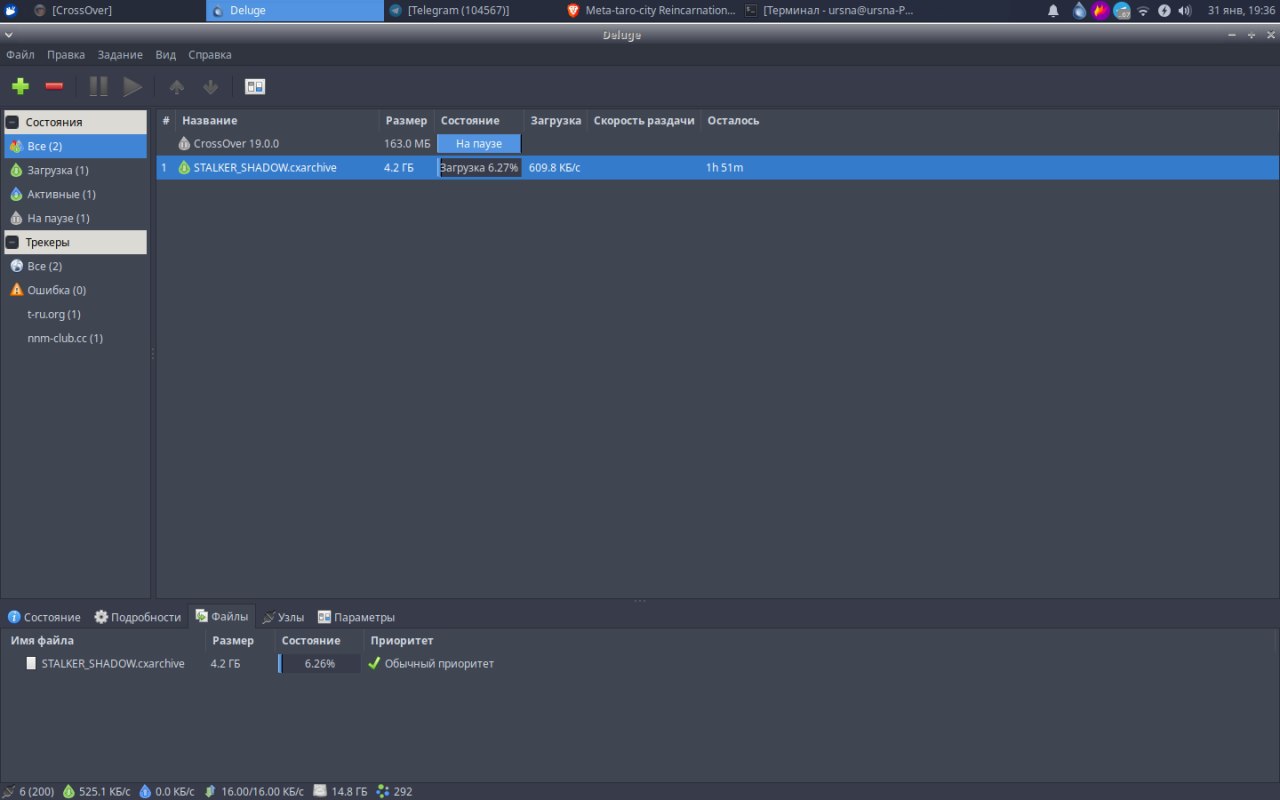The height and width of the screenshot is (800, 1280).
Task: Click the 525.1 КБ/с download speed indicator
Action: pyautogui.click(x=96, y=791)
